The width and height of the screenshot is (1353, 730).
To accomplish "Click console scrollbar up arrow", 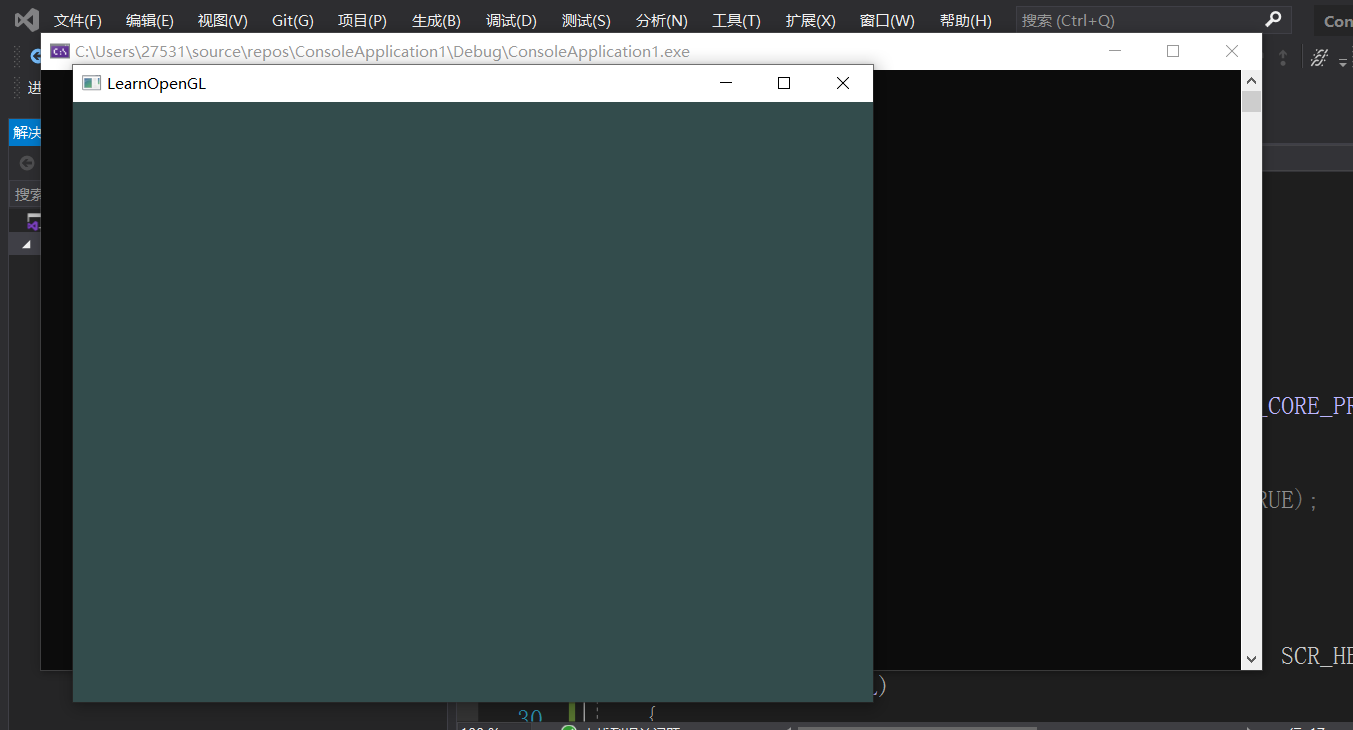I will pyautogui.click(x=1251, y=80).
